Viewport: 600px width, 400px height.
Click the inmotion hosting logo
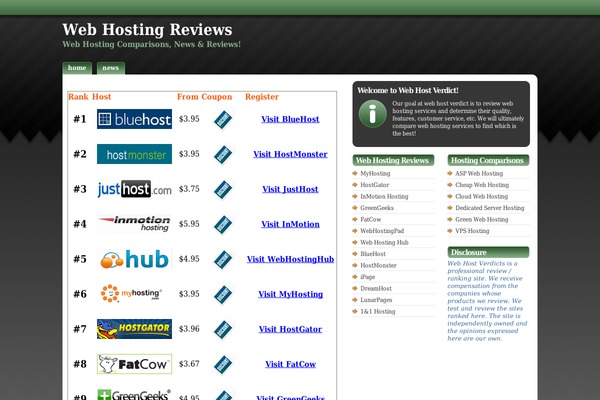click(134, 224)
